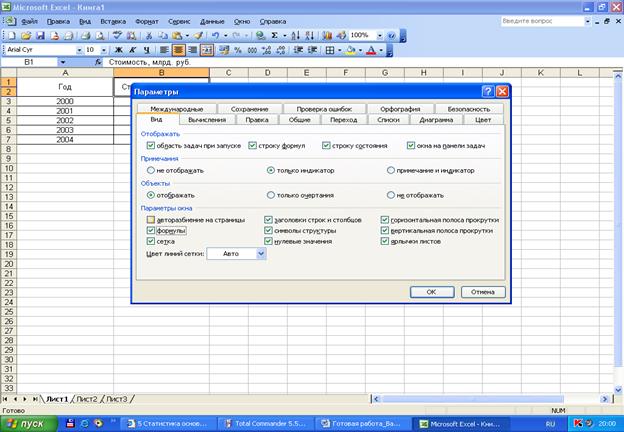Select the 'не отображать' comments radio button
The image size is (624, 432).
[x=151, y=170]
